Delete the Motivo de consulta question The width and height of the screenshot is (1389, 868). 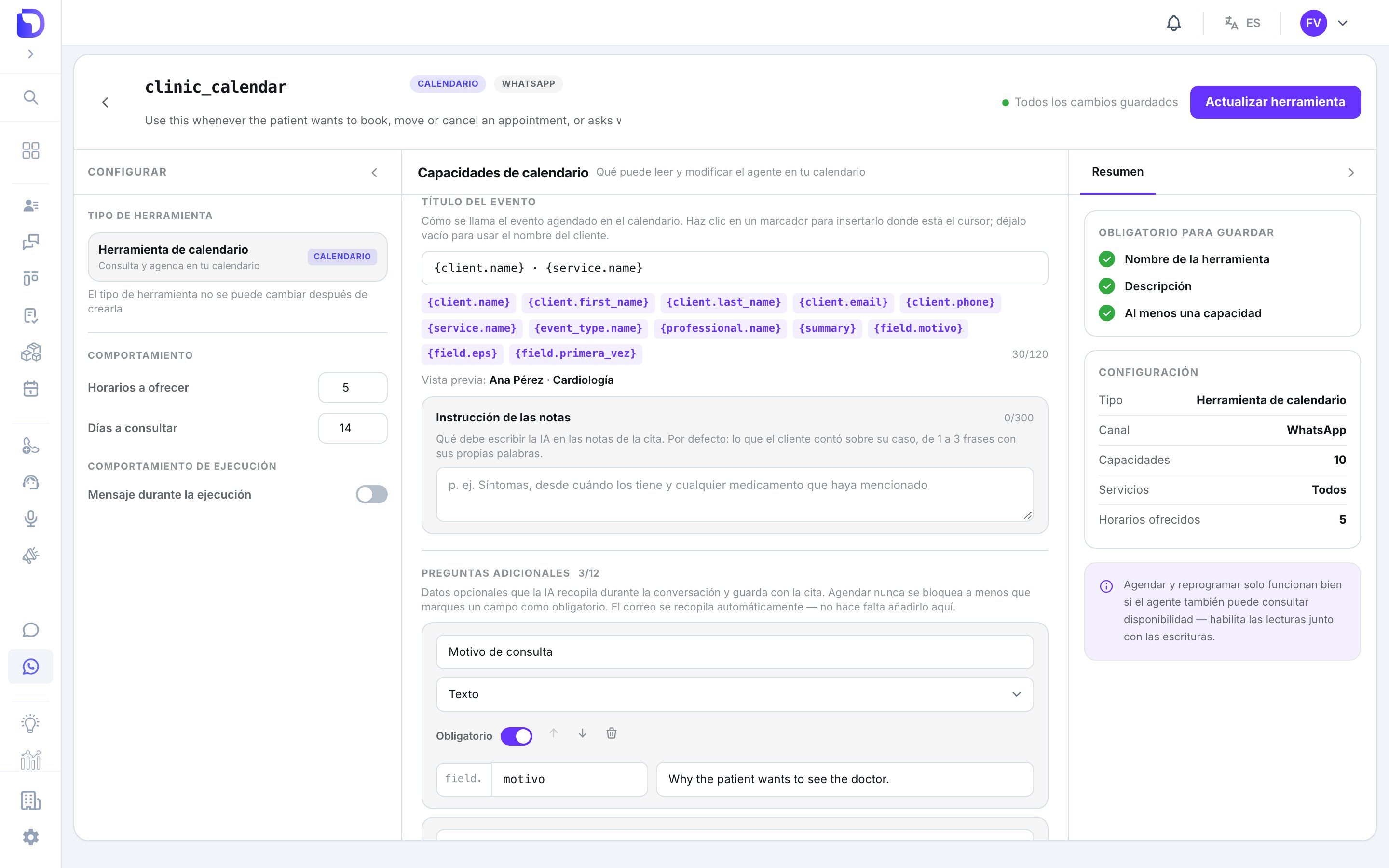[611, 733]
